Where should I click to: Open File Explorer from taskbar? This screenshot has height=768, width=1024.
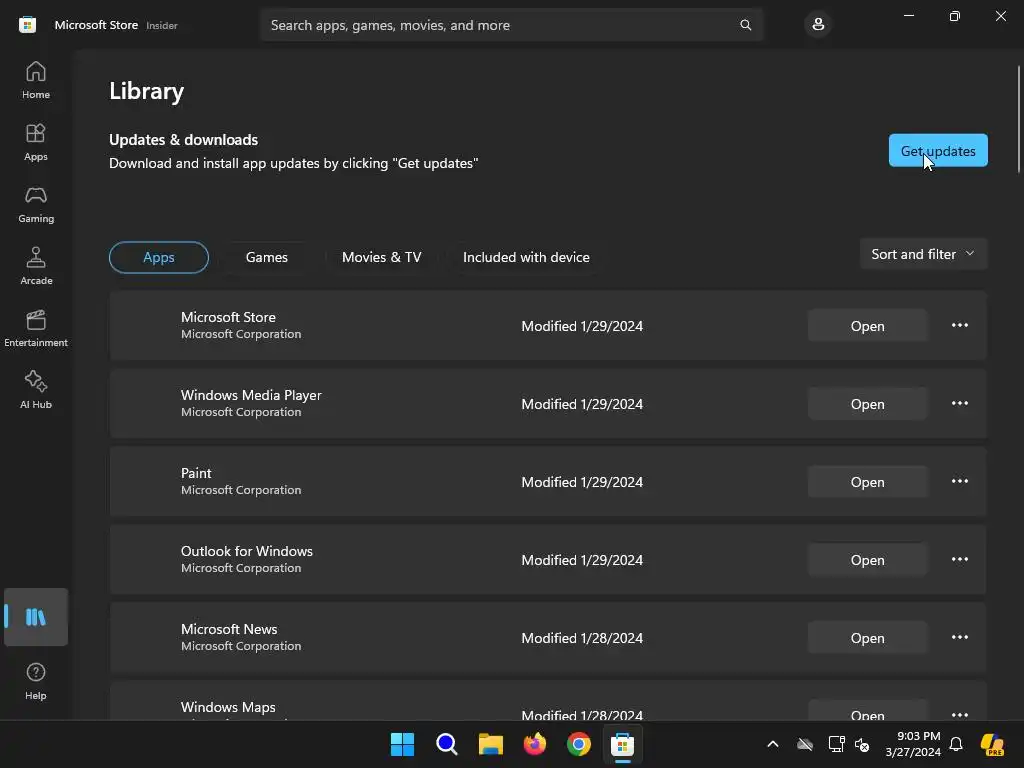click(x=490, y=744)
